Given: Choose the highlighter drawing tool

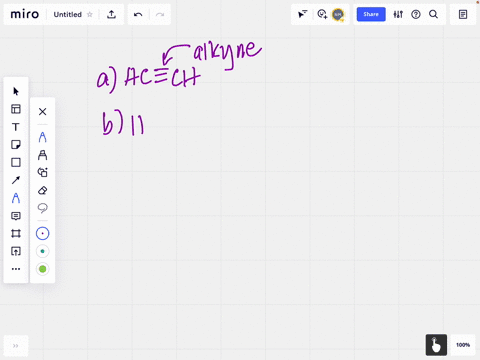Looking at the screenshot, I should click(42, 155).
